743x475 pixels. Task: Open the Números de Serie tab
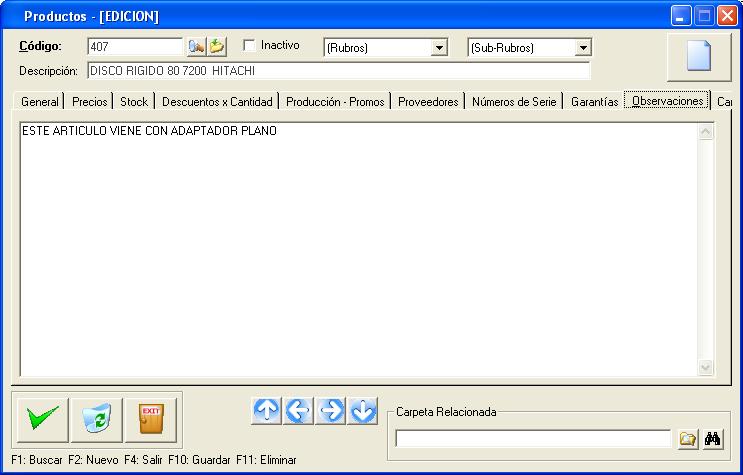pyautogui.click(x=514, y=101)
